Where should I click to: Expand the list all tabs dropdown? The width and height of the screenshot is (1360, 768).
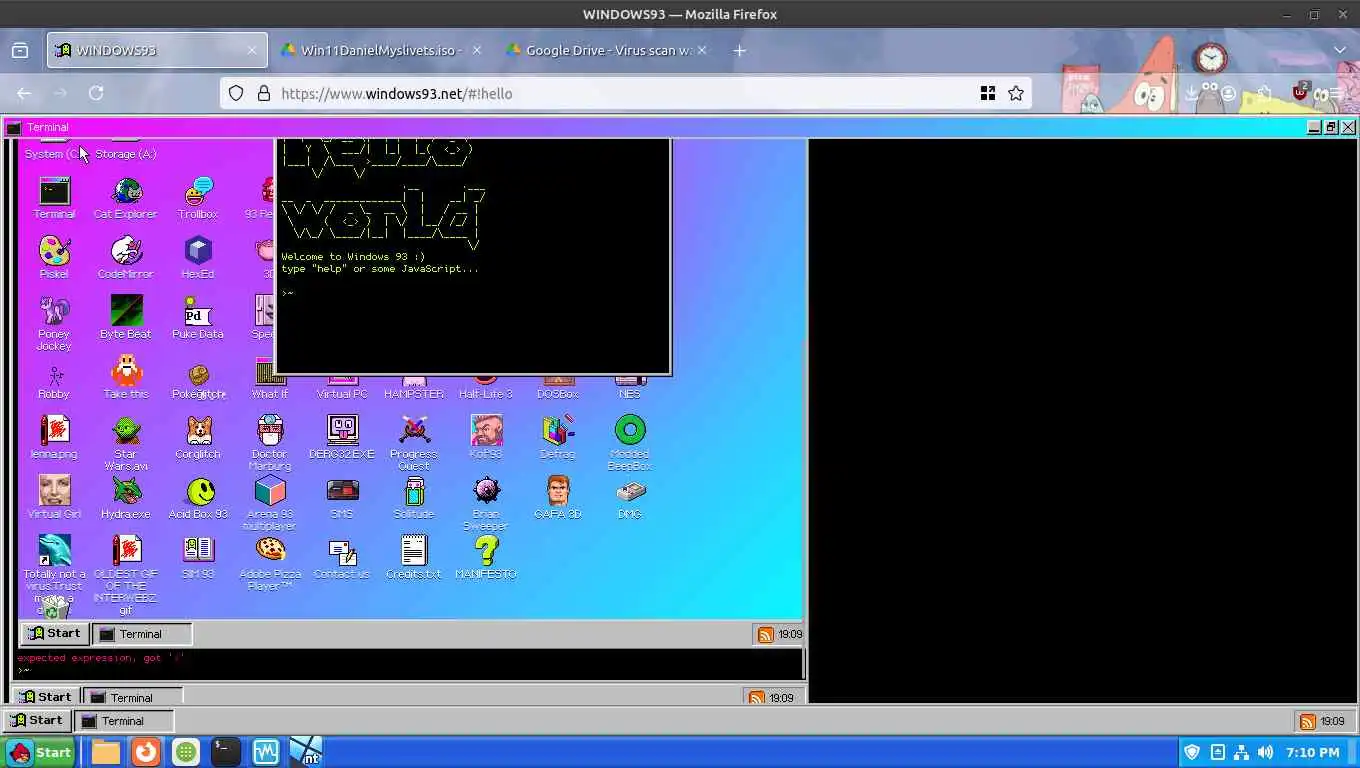pos(1340,50)
